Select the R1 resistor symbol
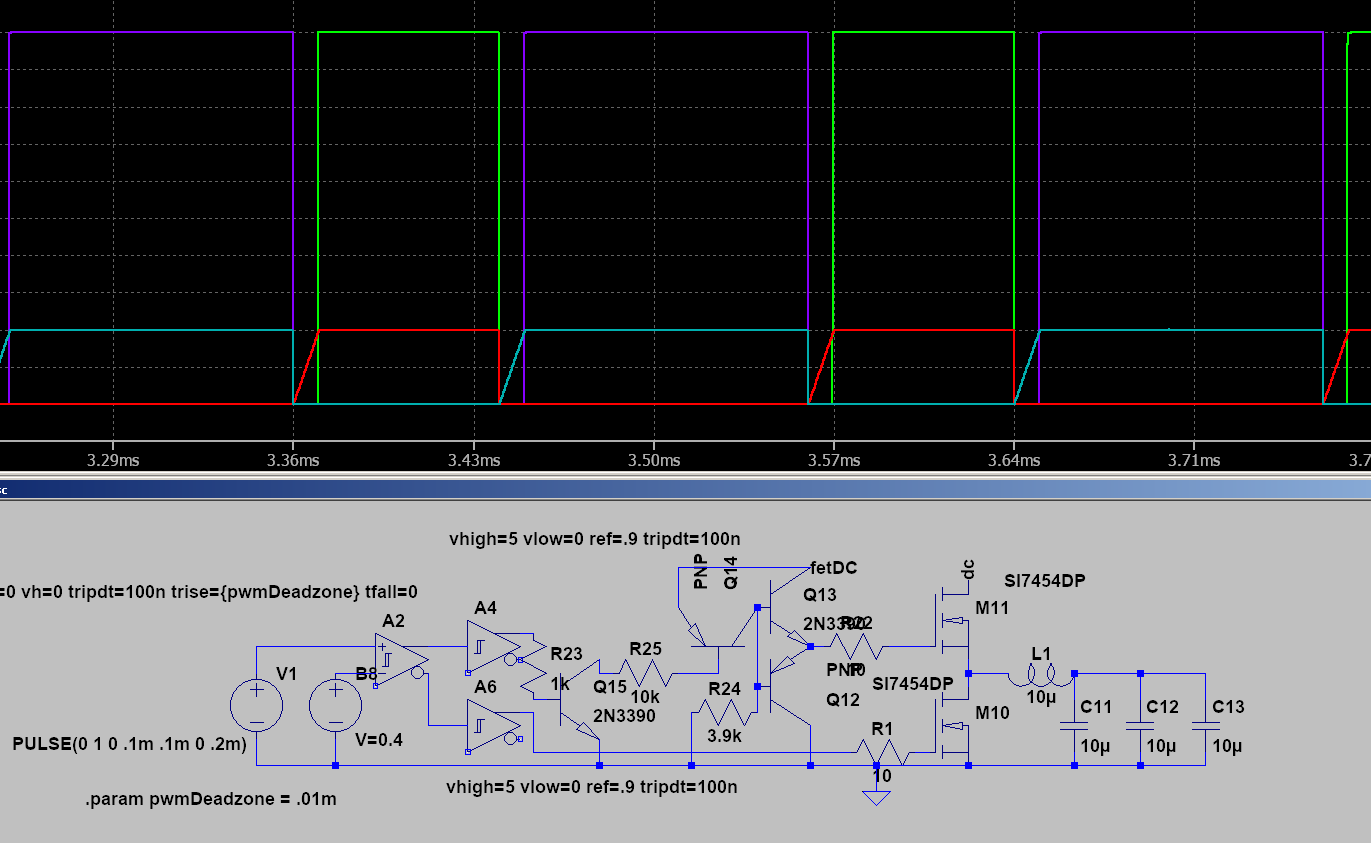 tap(882, 750)
